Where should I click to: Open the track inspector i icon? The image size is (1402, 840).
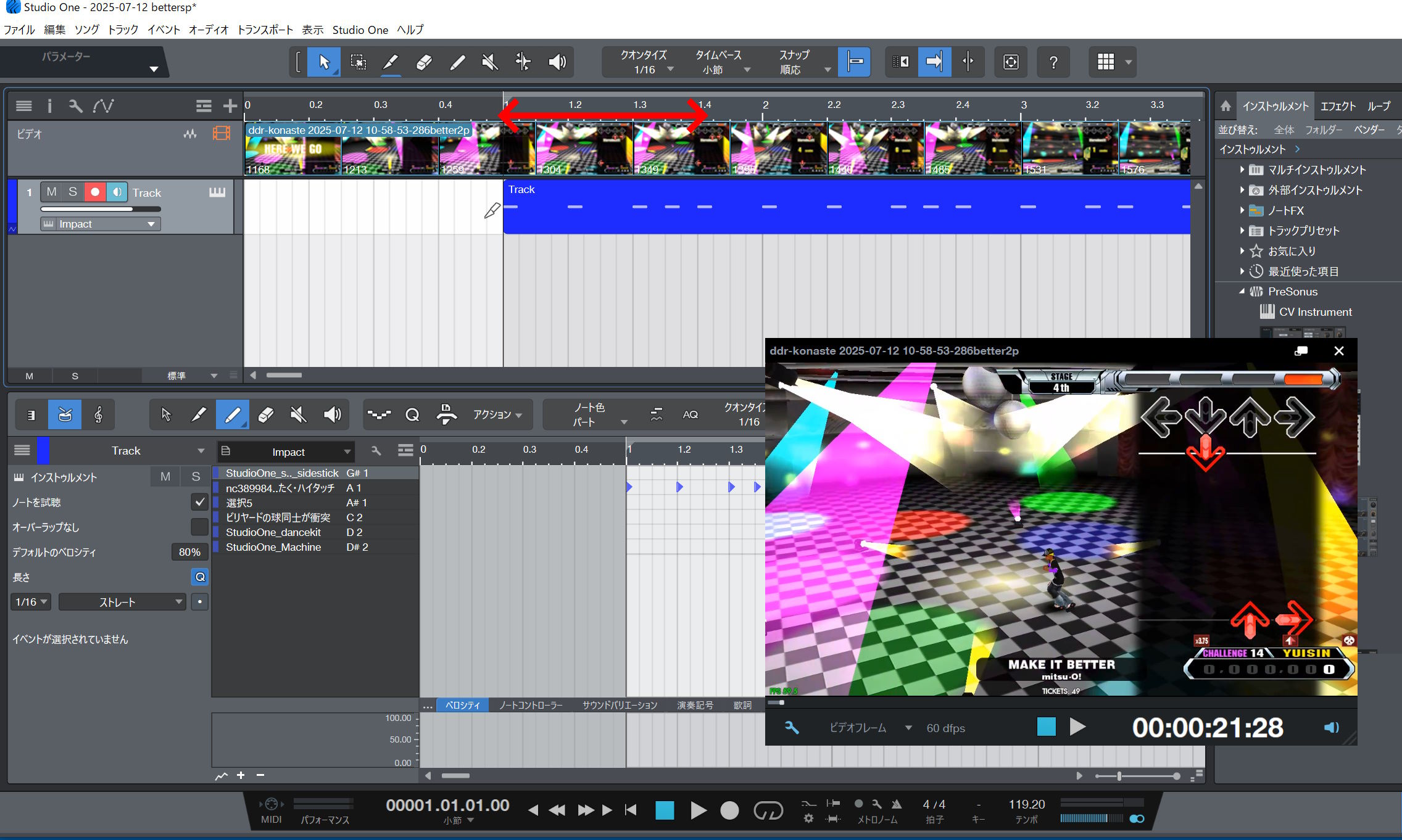(49, 106)
